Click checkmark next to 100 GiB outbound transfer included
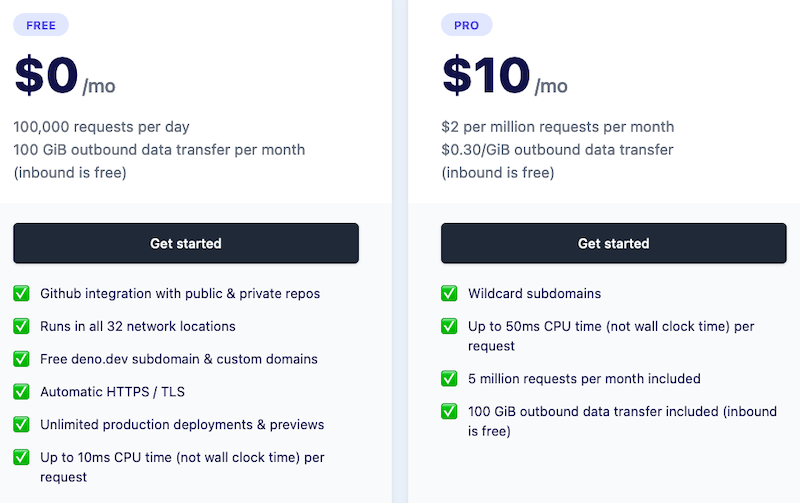Image resolution: width=800 pixels, height=503 pixels. click(x=449, y=411)
